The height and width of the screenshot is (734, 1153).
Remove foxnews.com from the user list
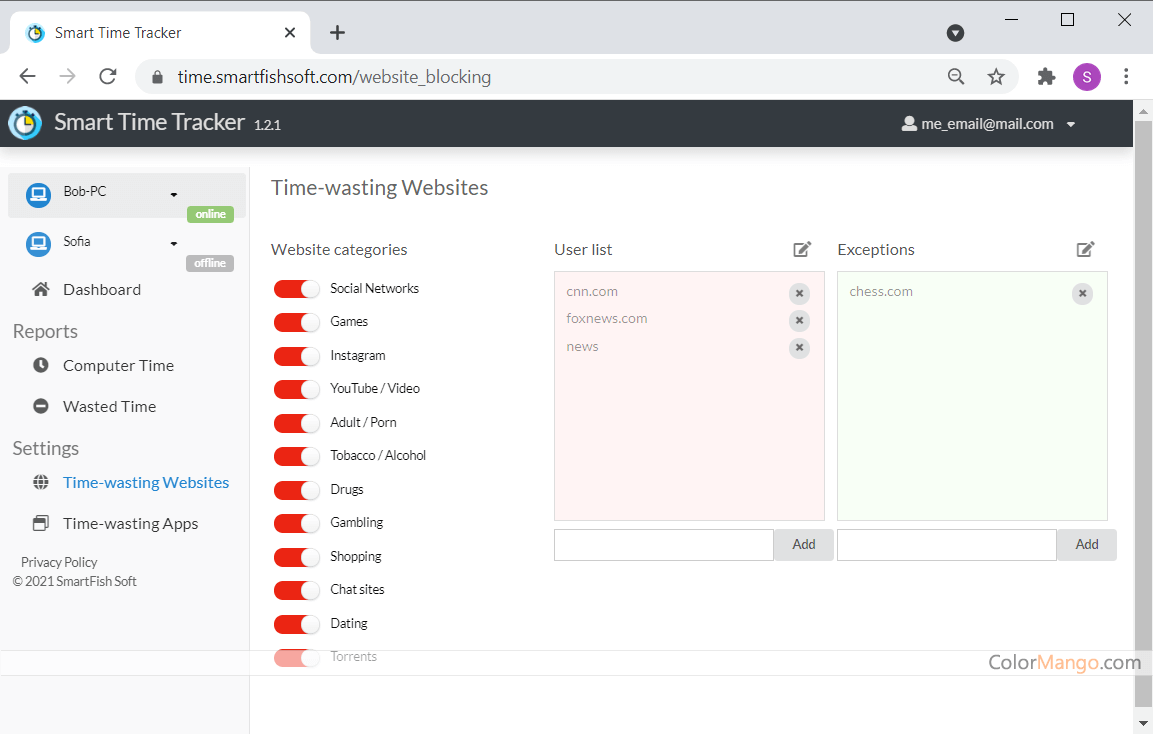coord(799,320)
